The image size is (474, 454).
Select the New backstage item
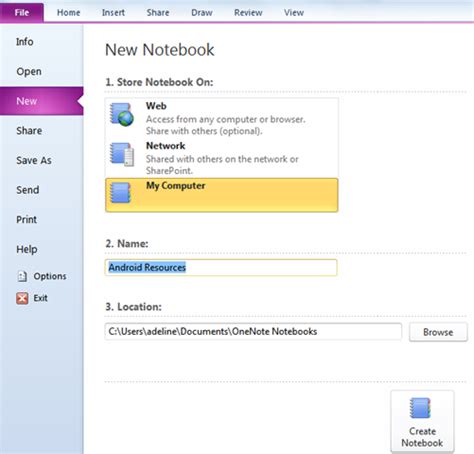pyautogui.click(x=42, y=101)
